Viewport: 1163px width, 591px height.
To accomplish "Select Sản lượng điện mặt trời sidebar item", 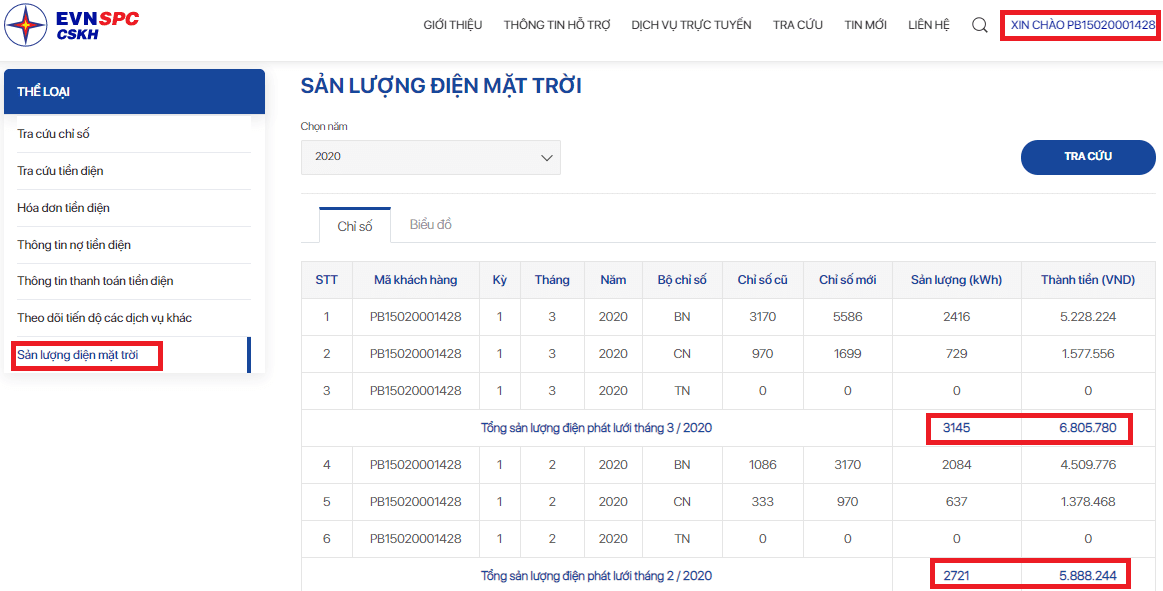I will pos(78,355).
